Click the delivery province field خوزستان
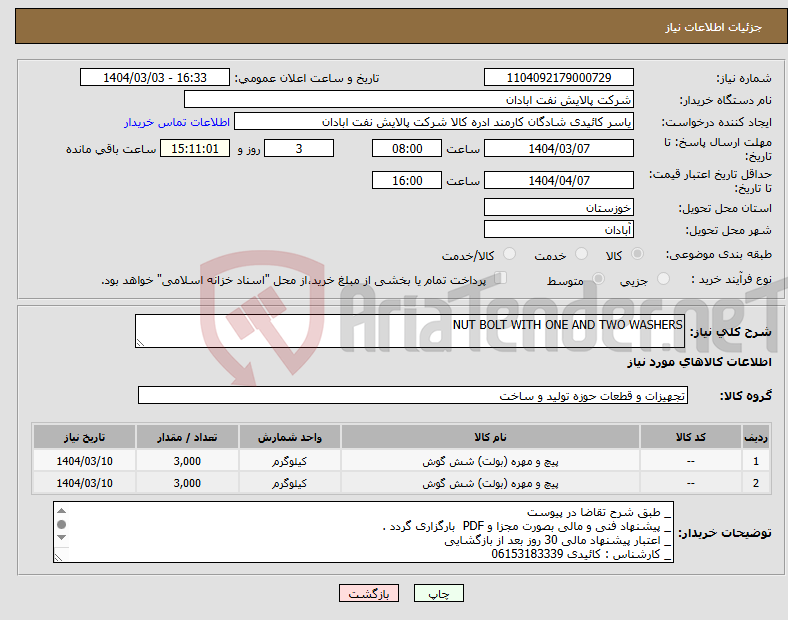 click(558, 207)
